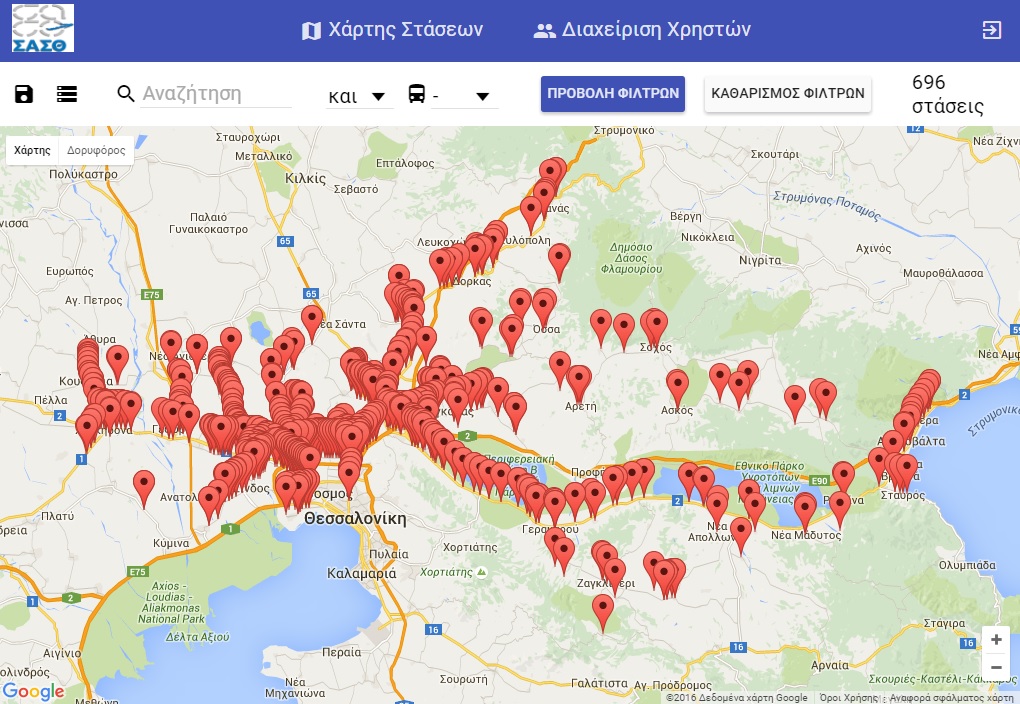Open Χάρτης Στάσεων tab
This screenshot has width=1020, height=704.
coord(392,30)
